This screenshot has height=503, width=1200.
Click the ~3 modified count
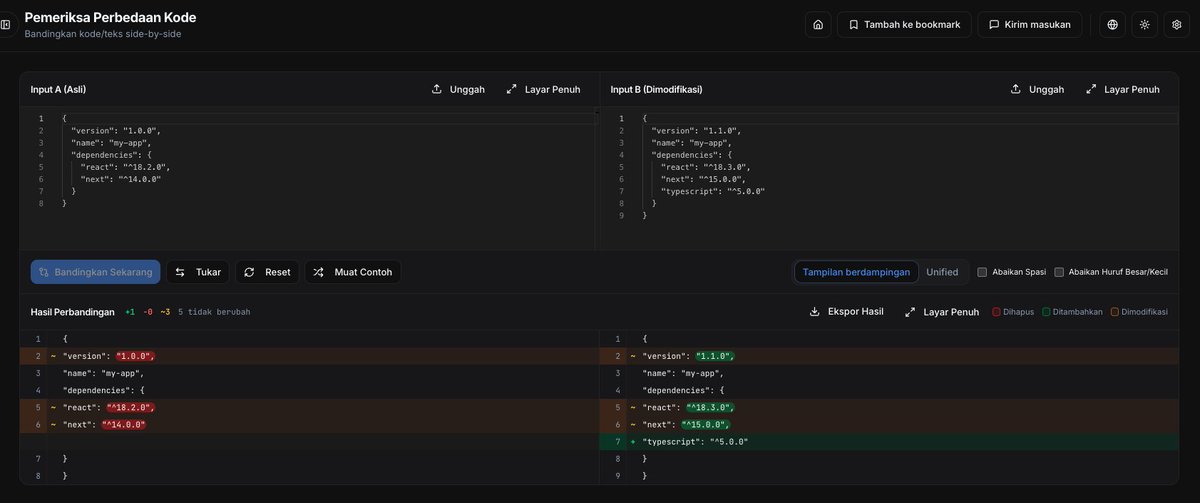pos(165,312)
